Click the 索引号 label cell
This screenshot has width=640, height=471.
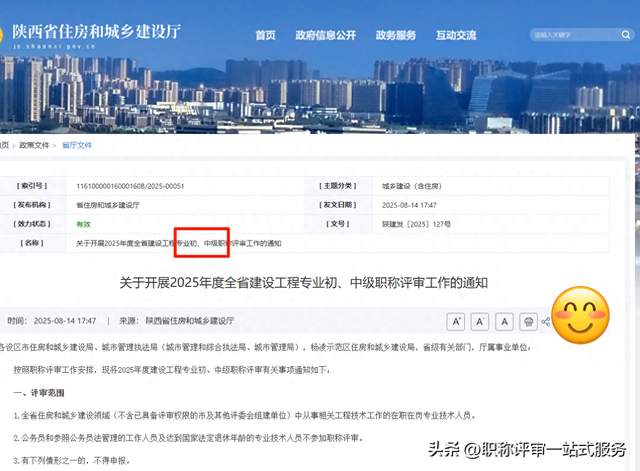click(x=32, y=186)
